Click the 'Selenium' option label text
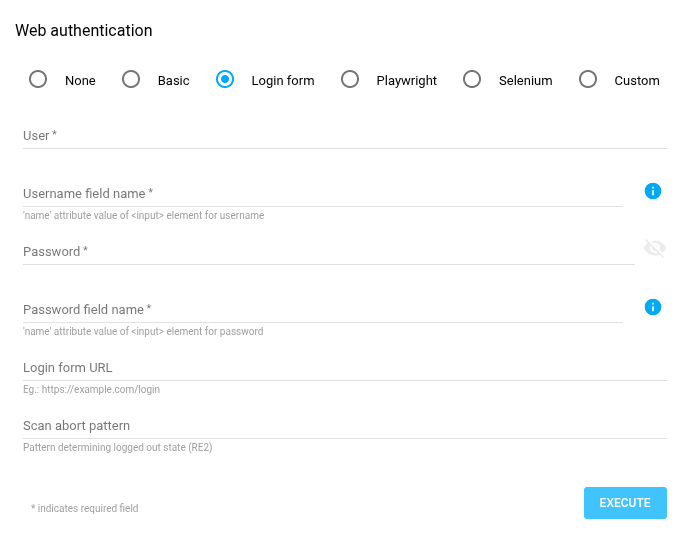This screenshot has height=538, width=685. (x=525, y=81)
